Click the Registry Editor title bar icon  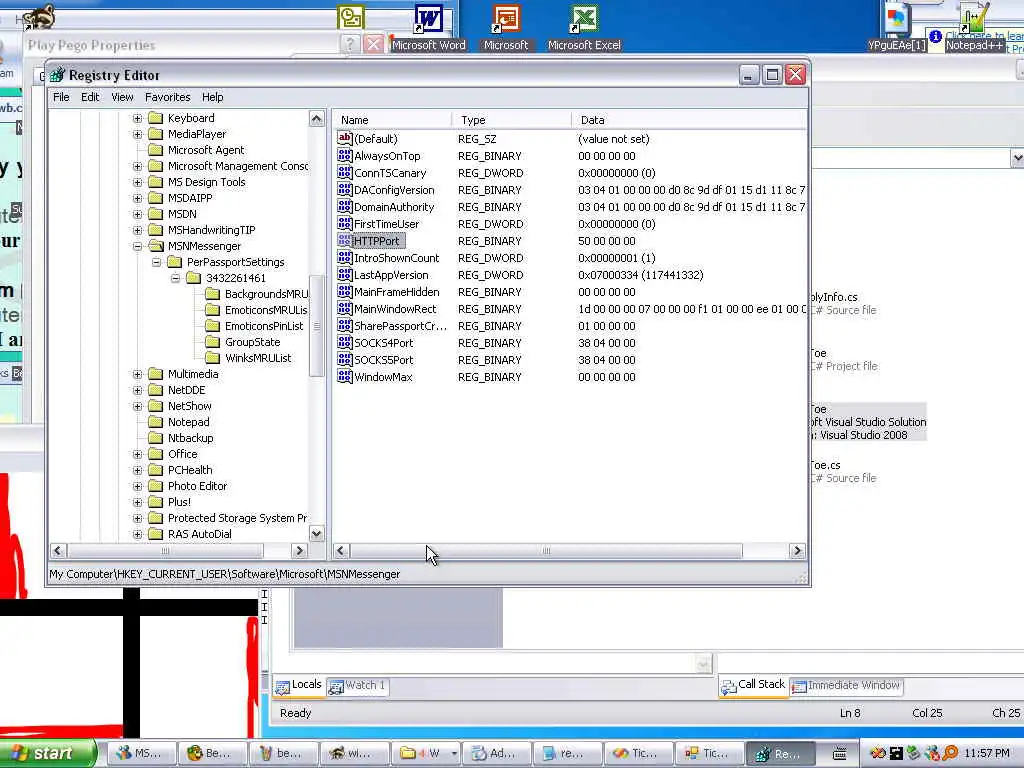pos(57,75)
